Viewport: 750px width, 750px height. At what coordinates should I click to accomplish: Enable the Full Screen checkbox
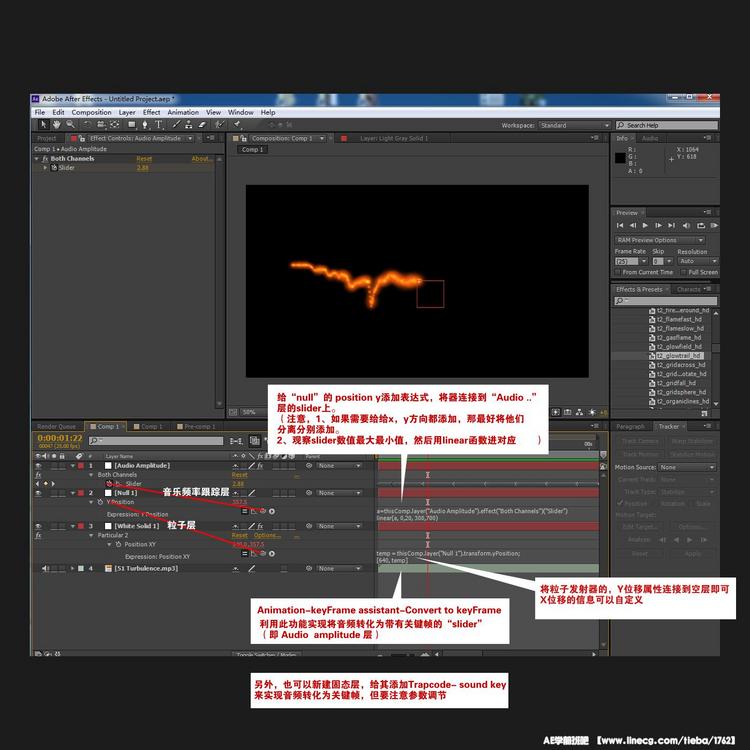click(684, 272)
